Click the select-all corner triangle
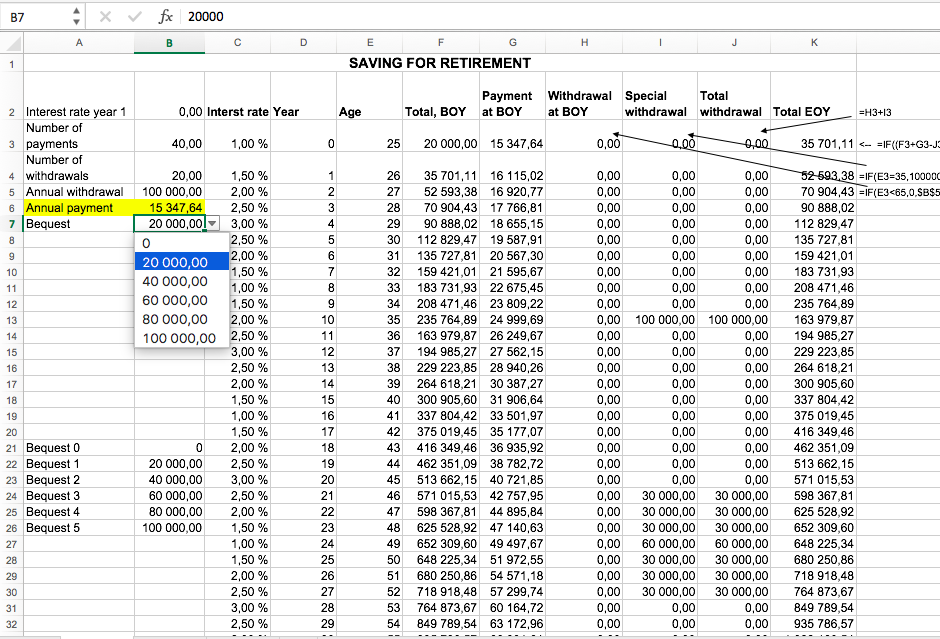940x639 pixels. (13, 43)
